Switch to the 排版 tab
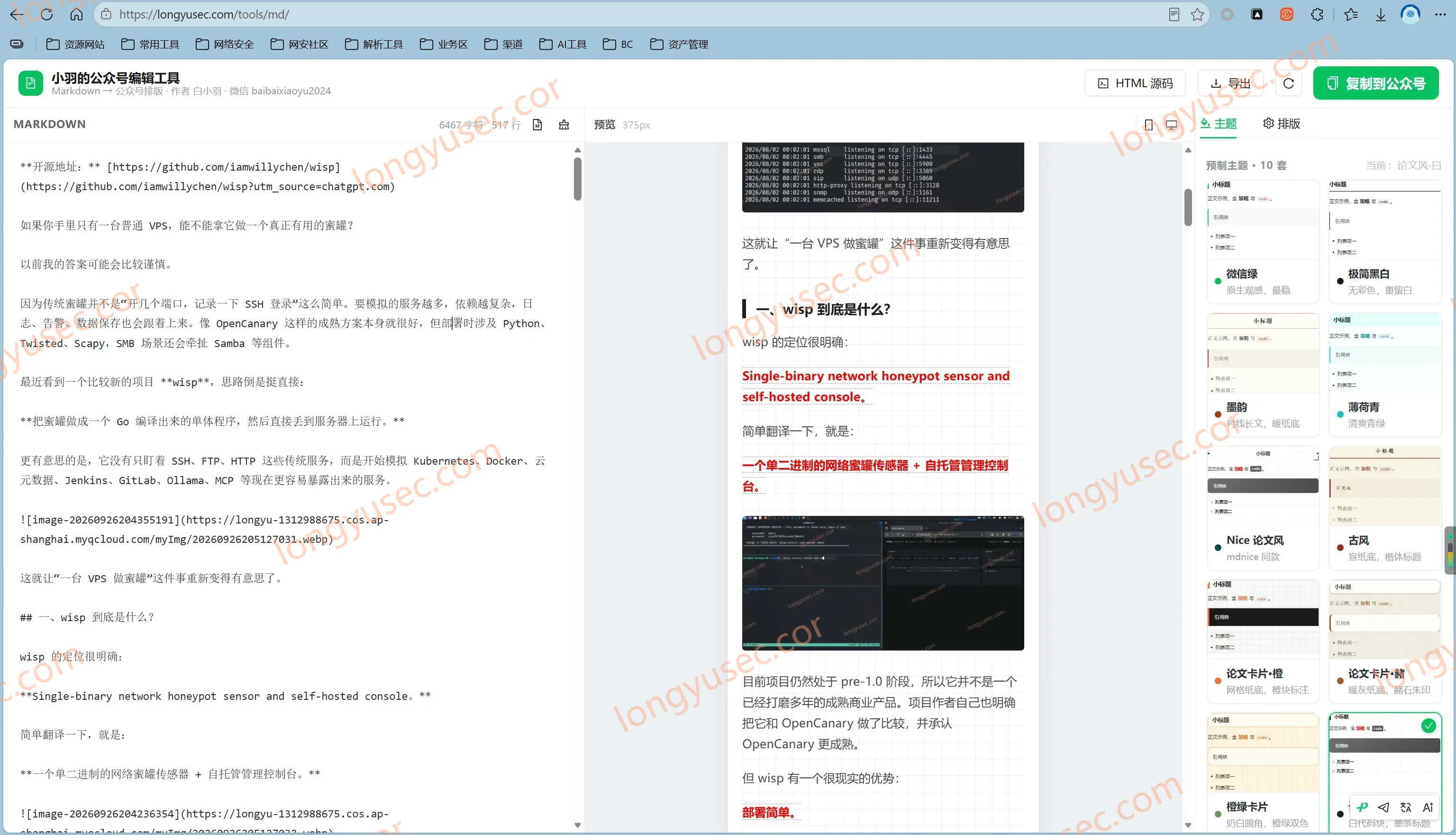Image resolution: width=1456 pixels, height=835 pixels. coord(1282,123)
